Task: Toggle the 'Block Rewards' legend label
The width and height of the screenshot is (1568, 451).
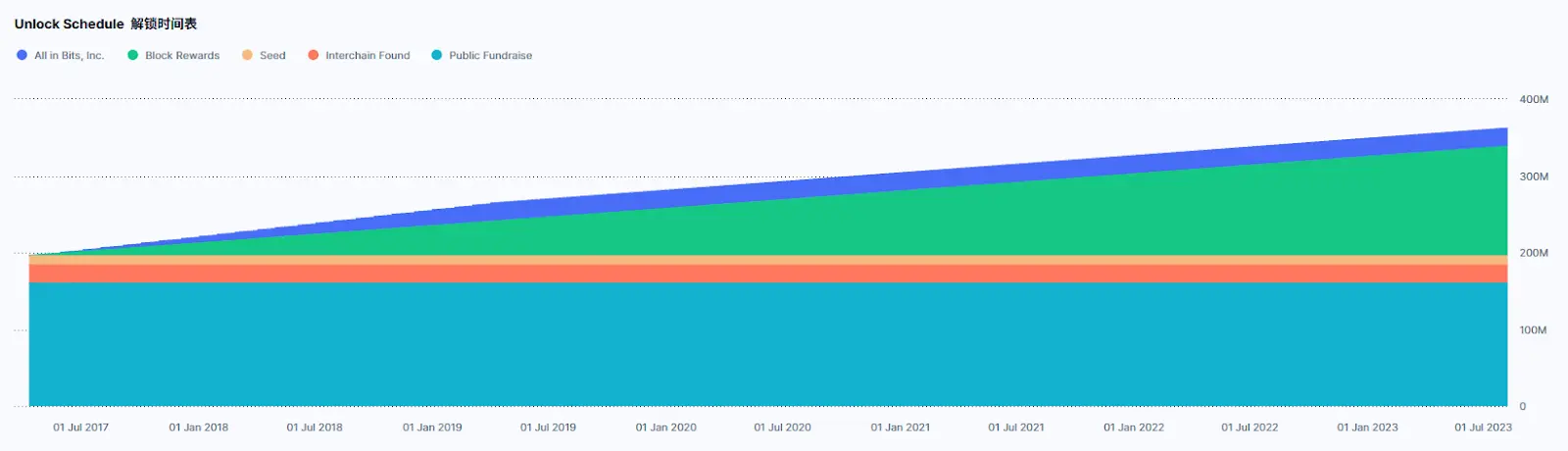Action: tap(182, 56)
